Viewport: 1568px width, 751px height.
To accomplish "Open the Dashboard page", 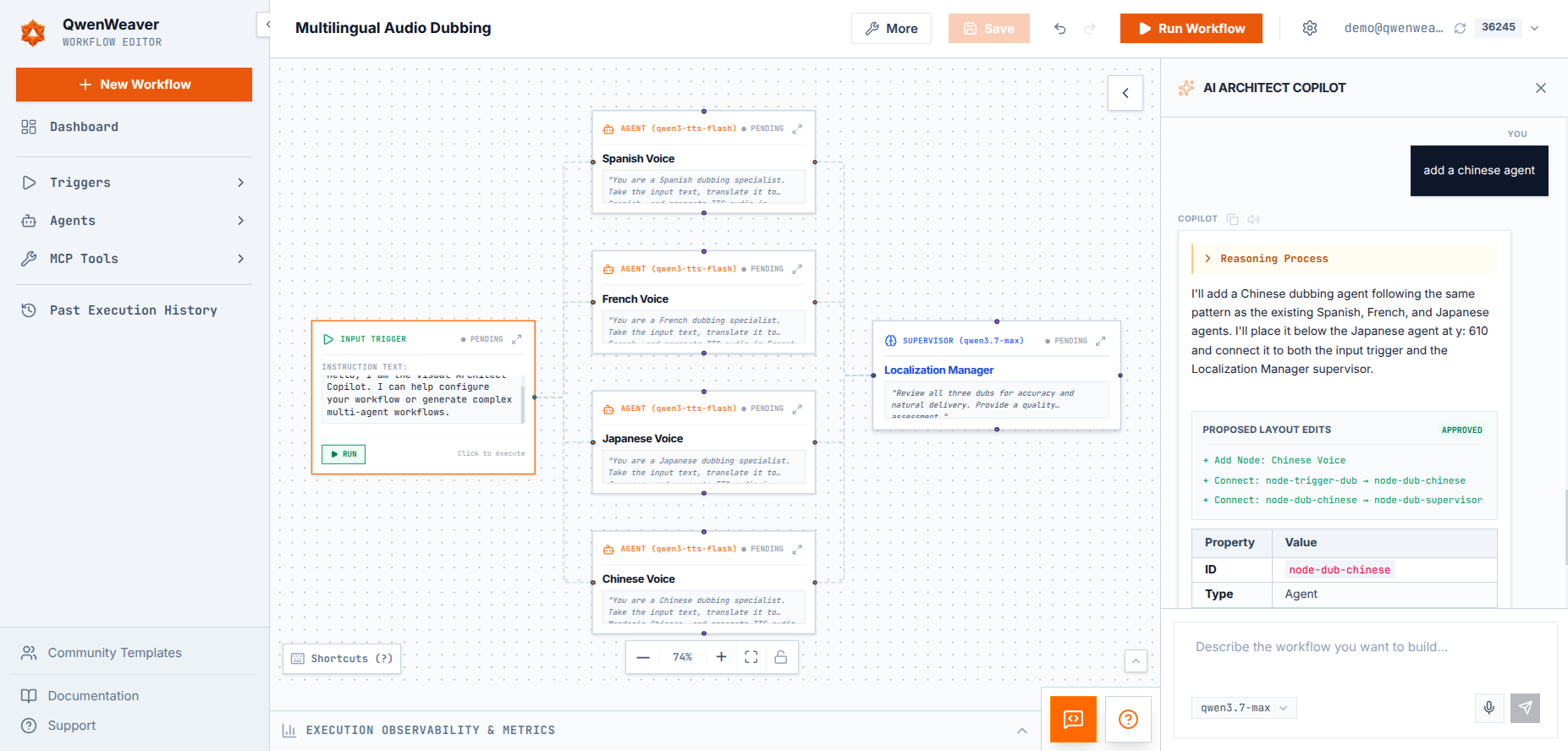I will point(134,127).
